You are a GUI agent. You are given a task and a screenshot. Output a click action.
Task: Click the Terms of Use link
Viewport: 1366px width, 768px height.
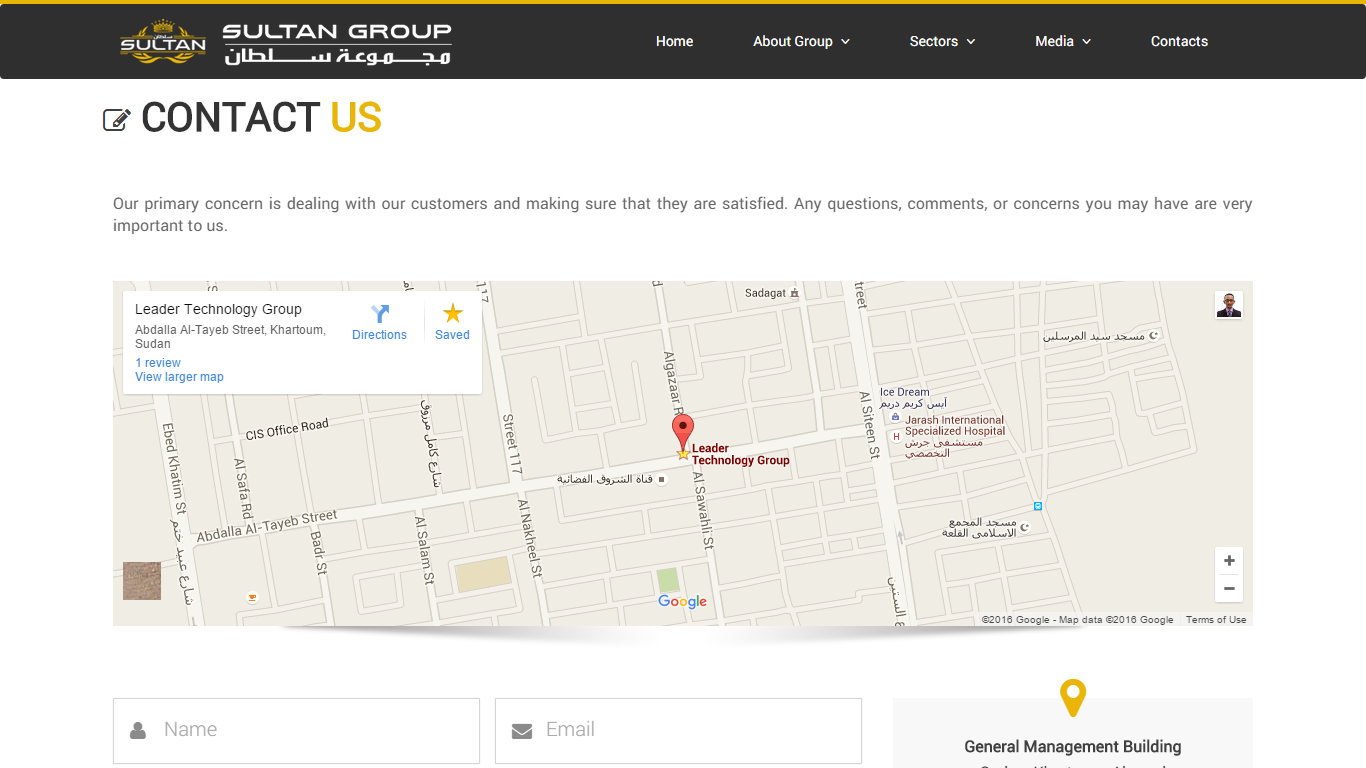coord(1216,620)
